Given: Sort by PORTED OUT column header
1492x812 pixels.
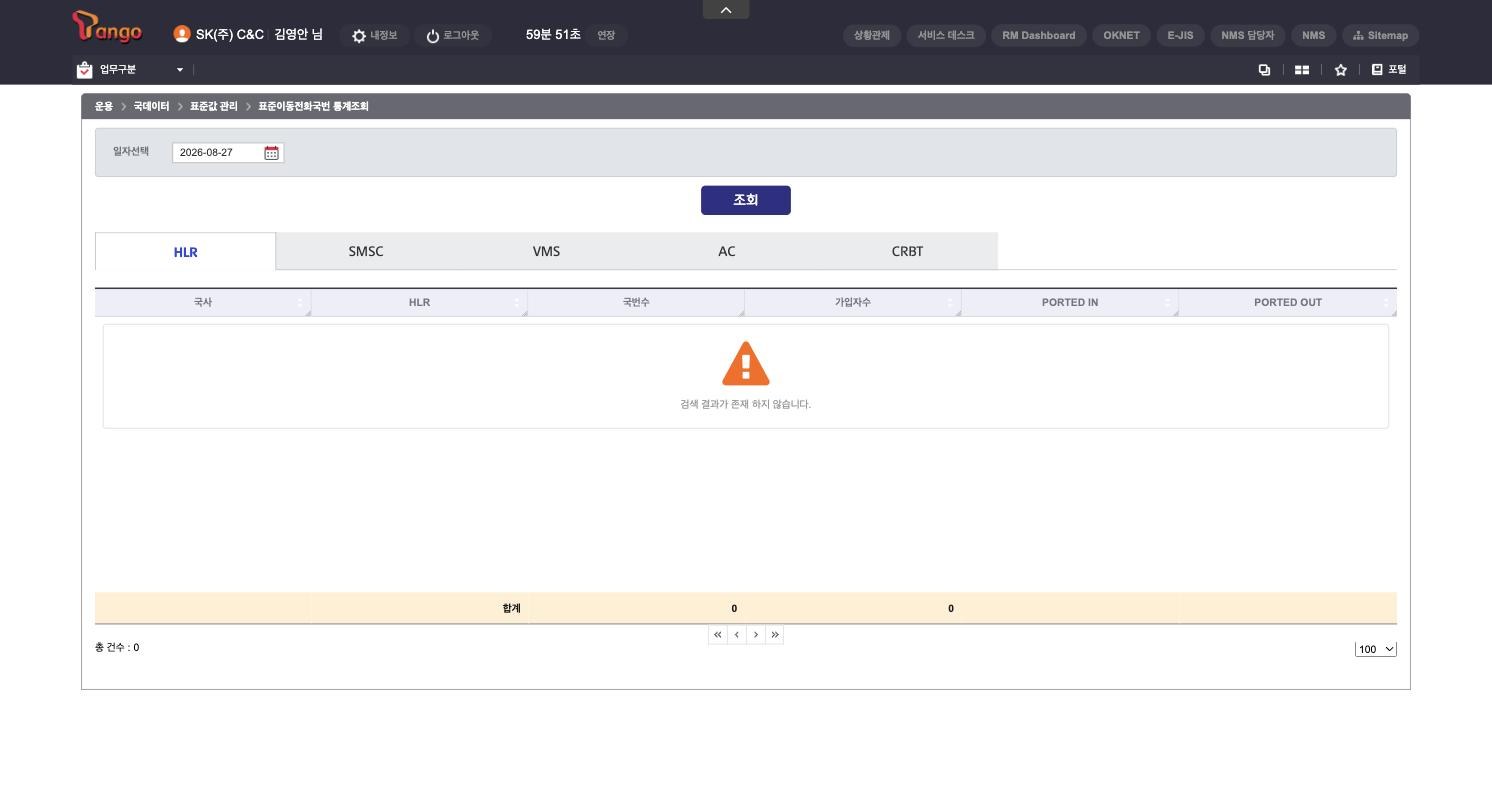Looking at the screenshot, I should (x=1287, y=302).
